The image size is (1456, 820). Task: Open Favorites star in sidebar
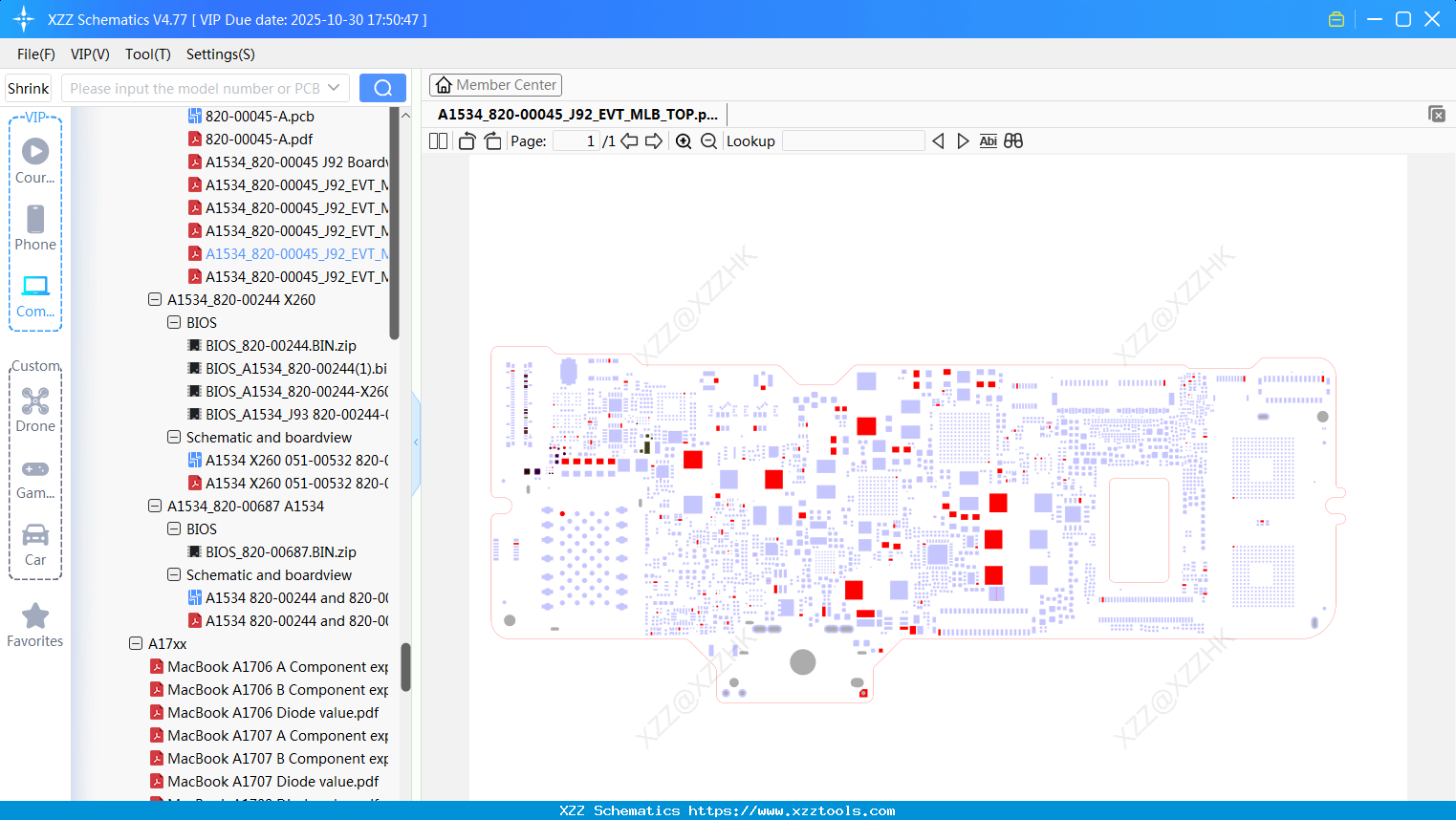(x=35, y=626)
